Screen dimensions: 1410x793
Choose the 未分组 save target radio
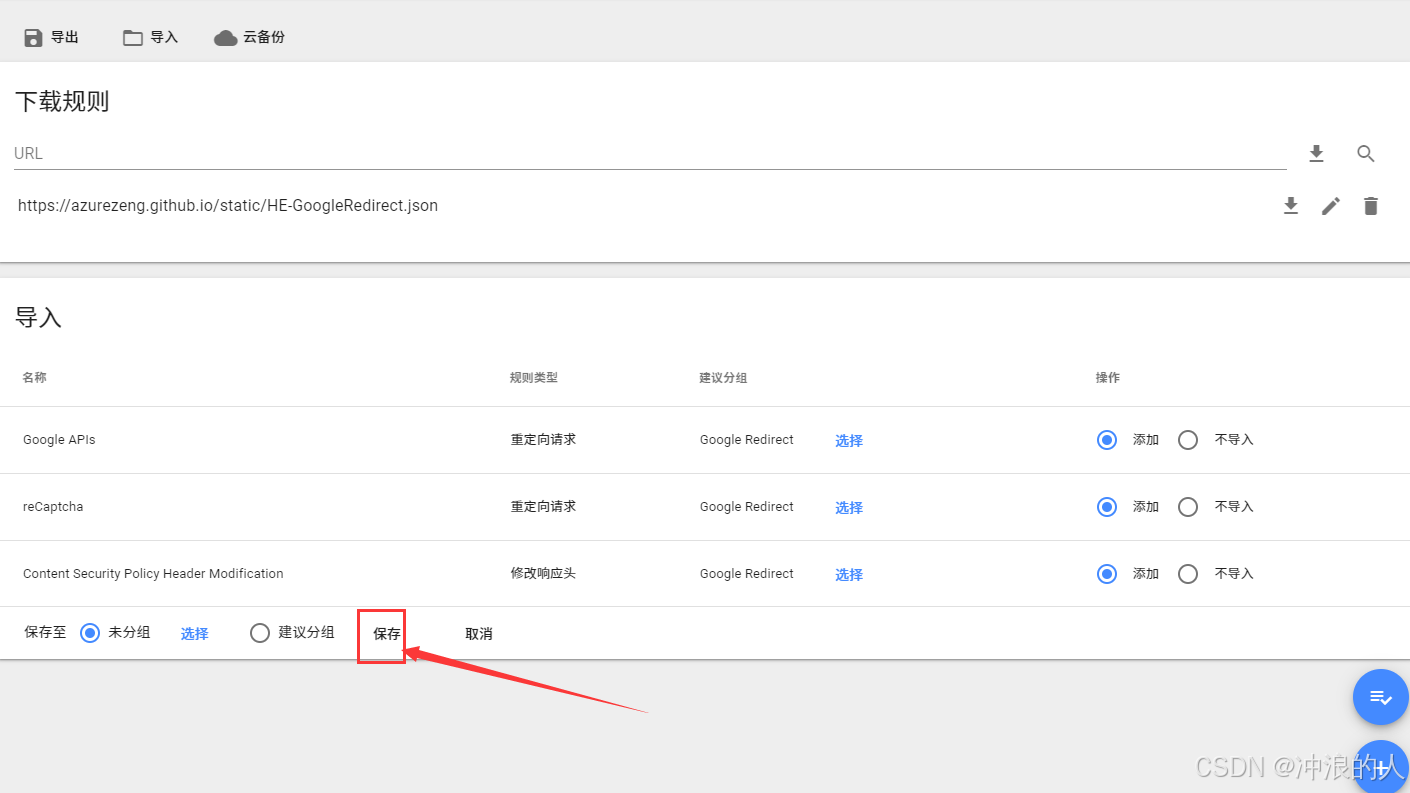pyautogui.click(x=90, y=633)
